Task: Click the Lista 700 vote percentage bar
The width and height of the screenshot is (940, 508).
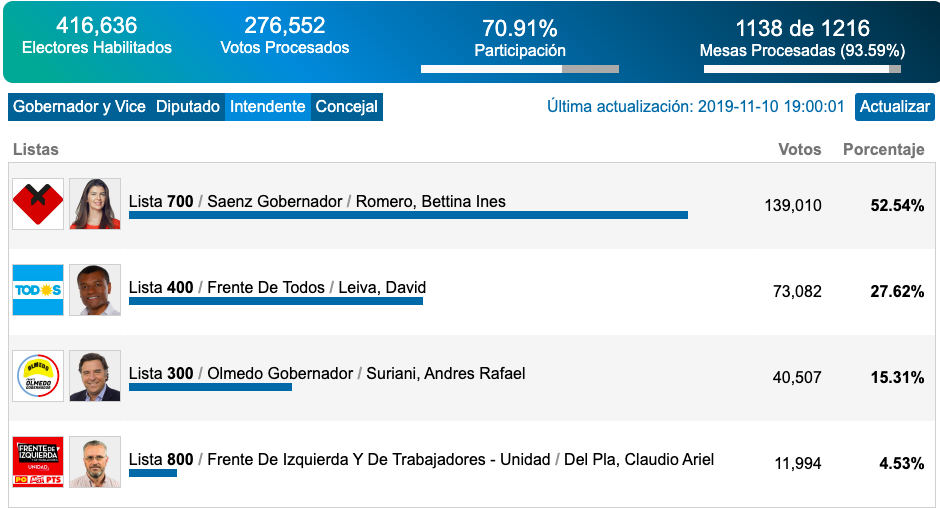Action: (408, 215)
